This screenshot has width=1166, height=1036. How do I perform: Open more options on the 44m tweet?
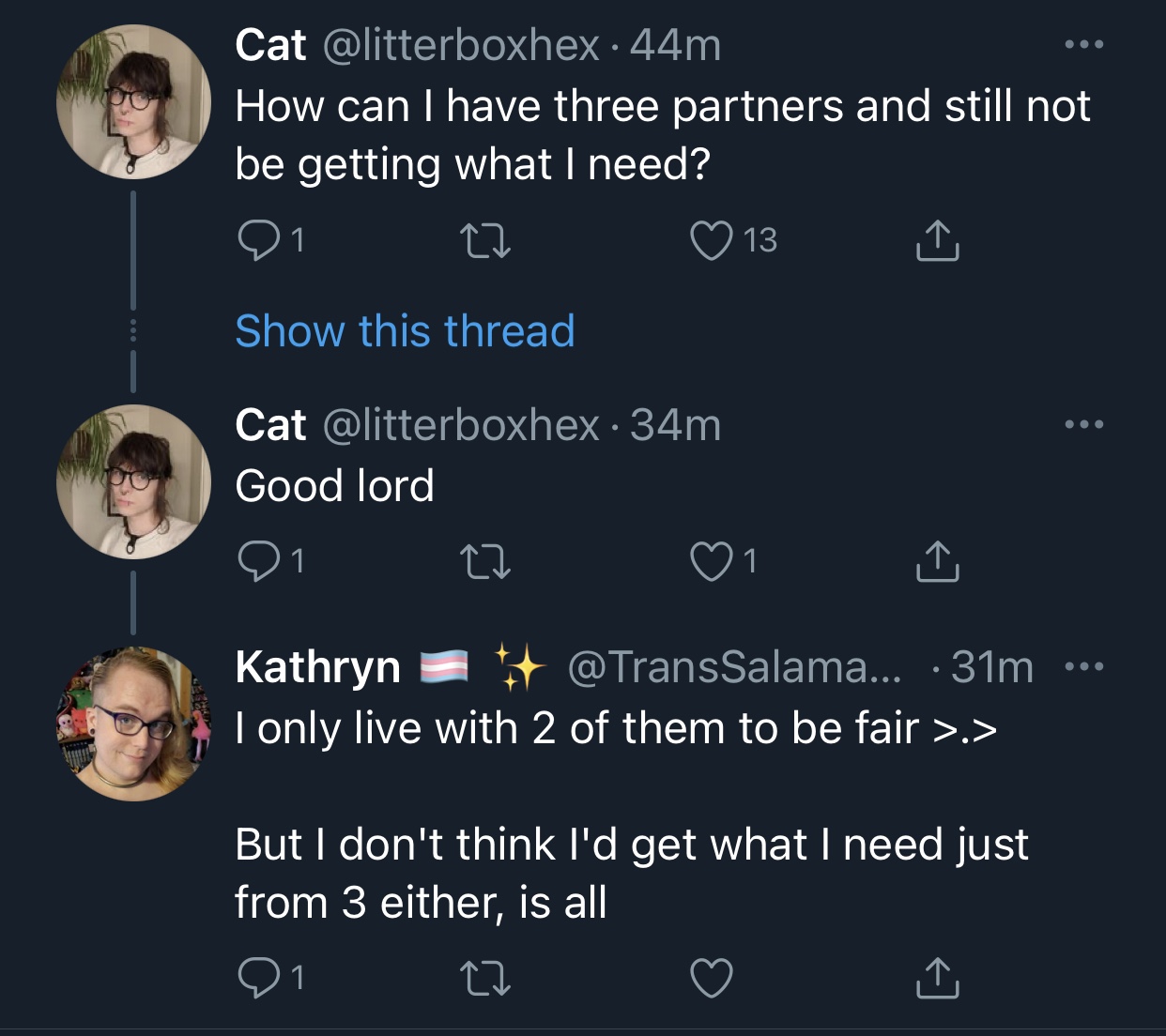(x=1084, y=44)
